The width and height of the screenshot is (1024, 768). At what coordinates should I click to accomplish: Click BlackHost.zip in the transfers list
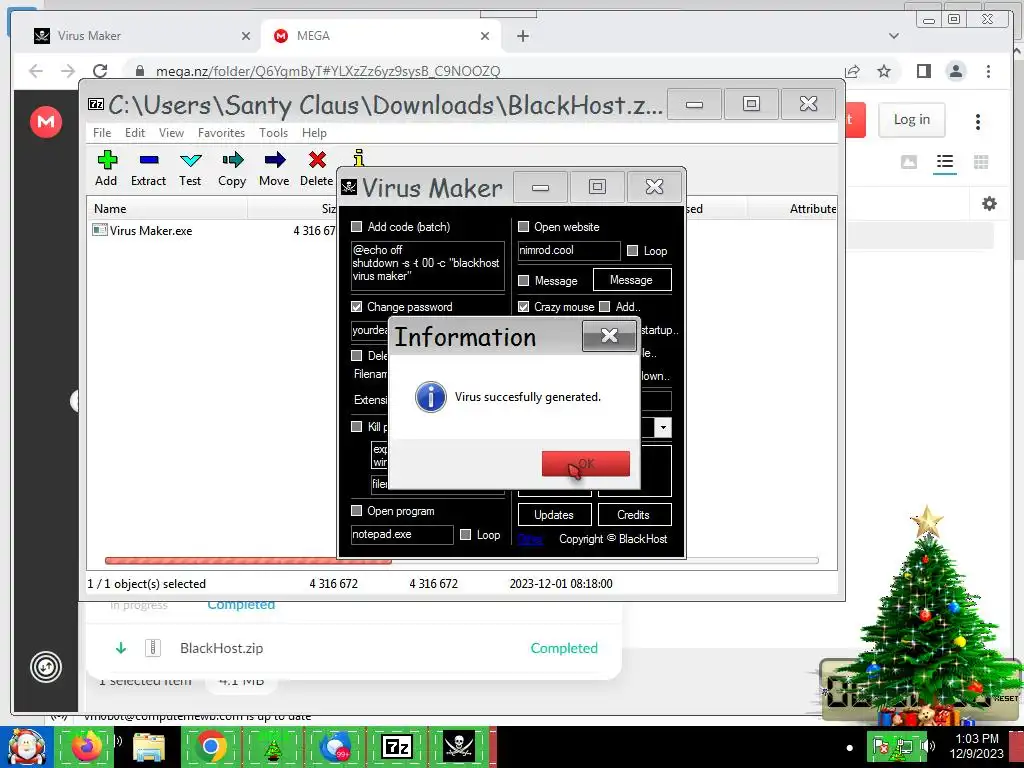coord(222,648)
